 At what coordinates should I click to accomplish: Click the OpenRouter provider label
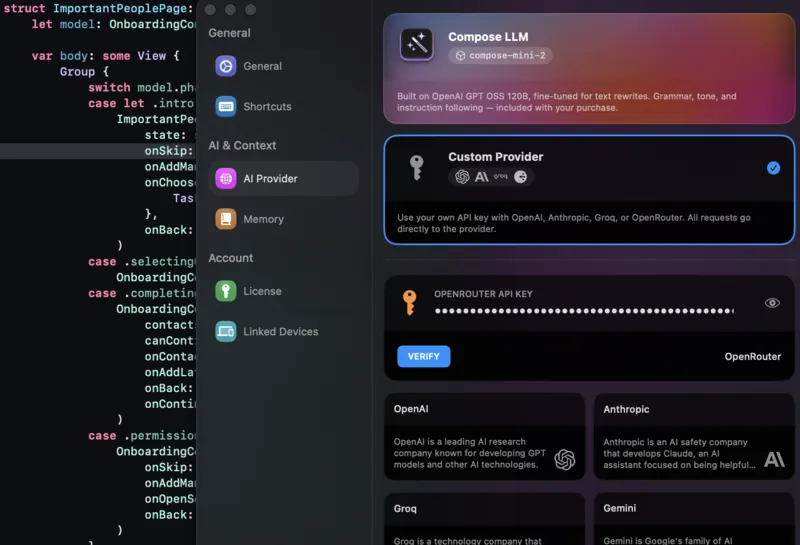pyautogui.click(x=753, y=357)
